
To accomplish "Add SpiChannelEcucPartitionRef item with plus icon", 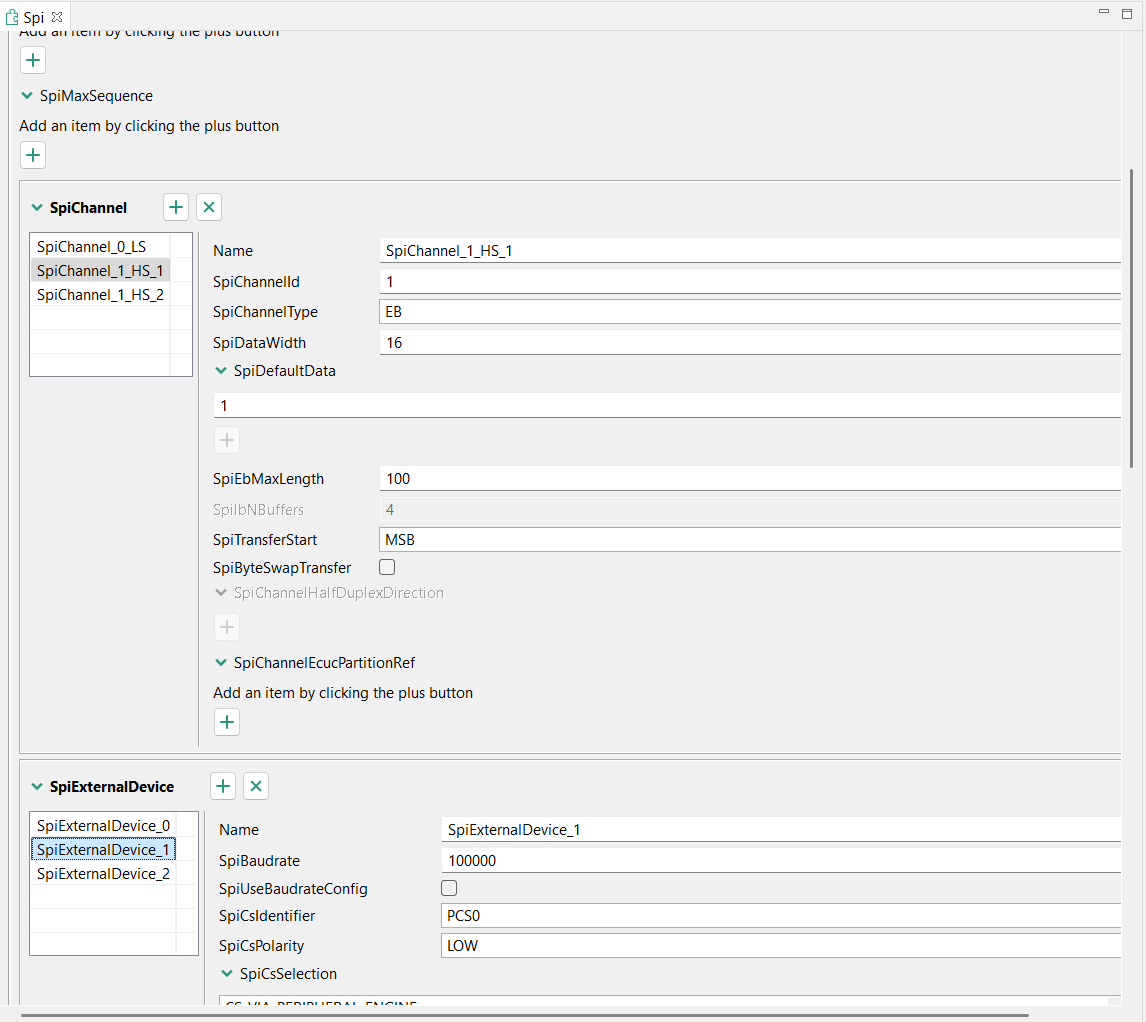I will [227, 722].
